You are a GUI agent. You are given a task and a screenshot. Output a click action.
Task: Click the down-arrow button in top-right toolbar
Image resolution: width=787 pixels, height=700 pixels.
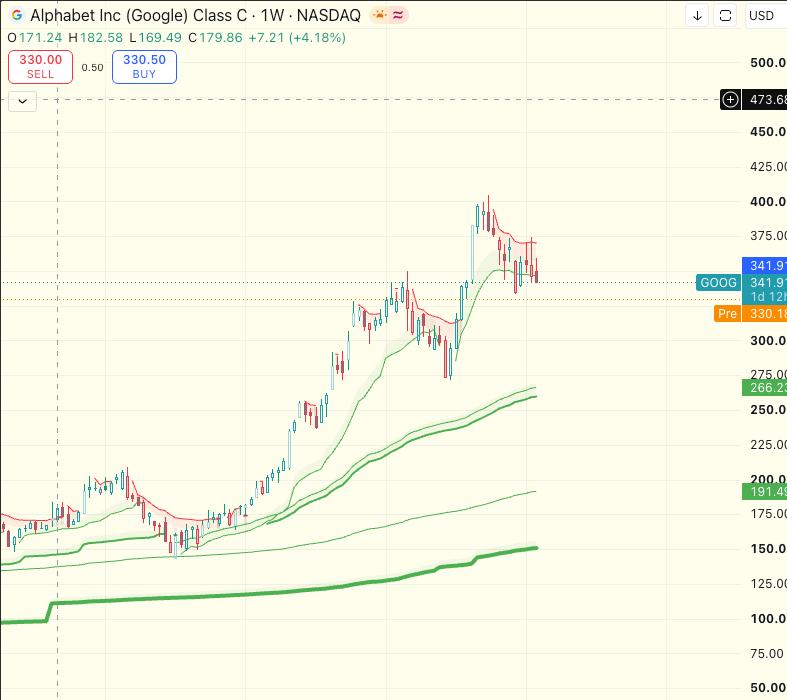(x=697, y=16)
